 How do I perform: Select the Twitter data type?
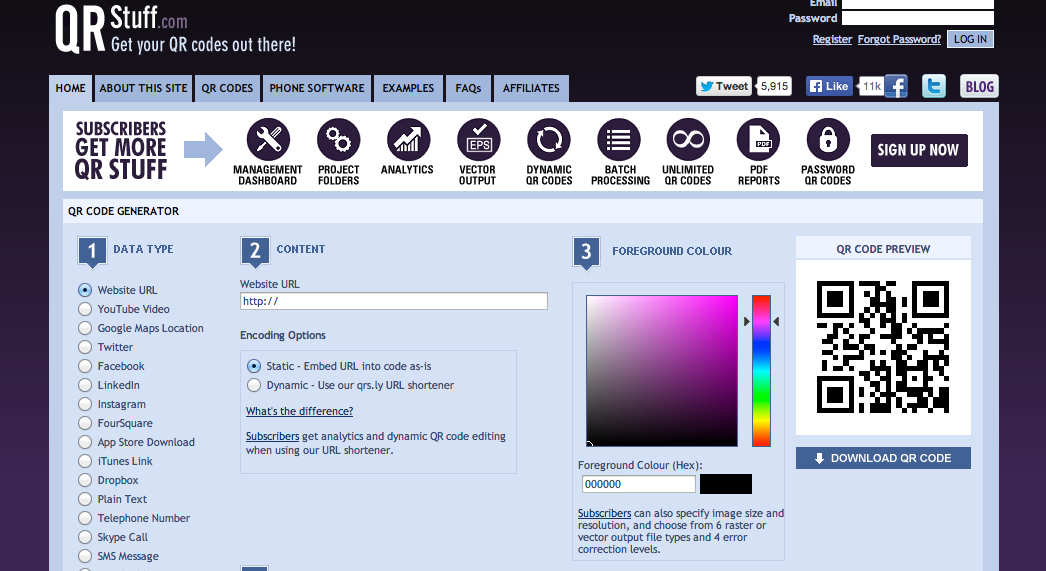(85, 347)
